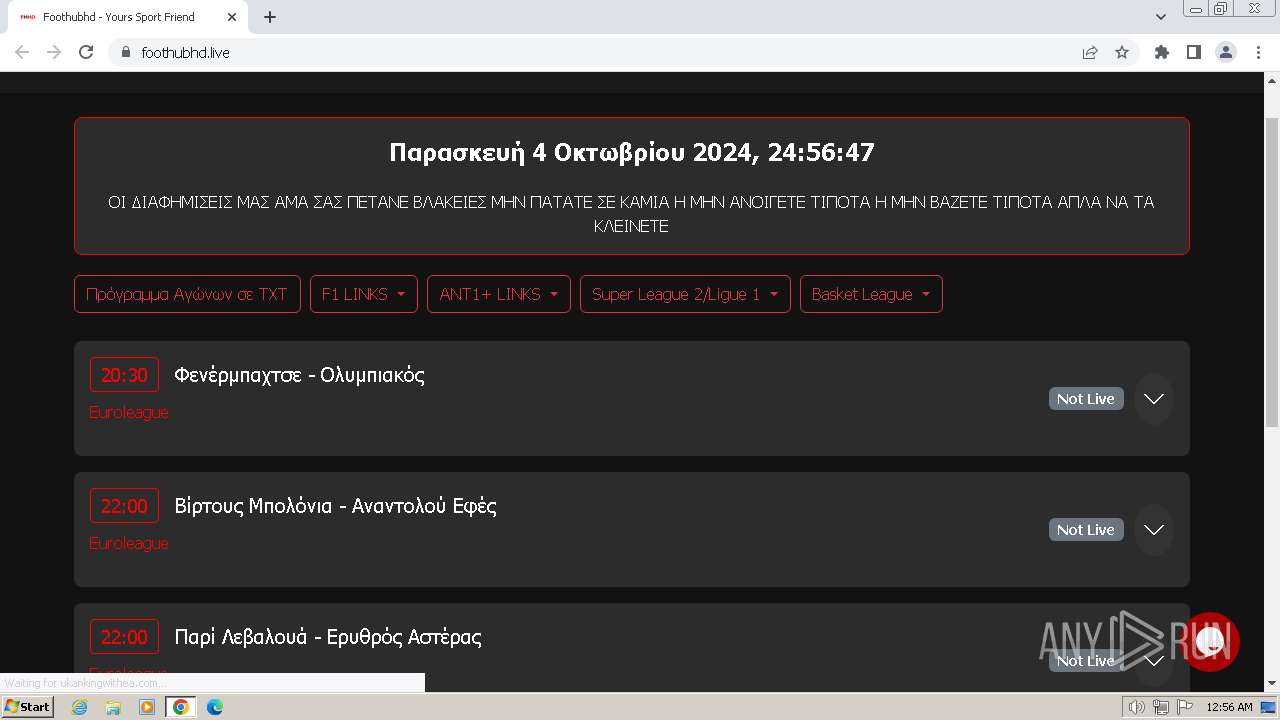
Task: Open File Explorer from taskbar
Action: [113, 707]
